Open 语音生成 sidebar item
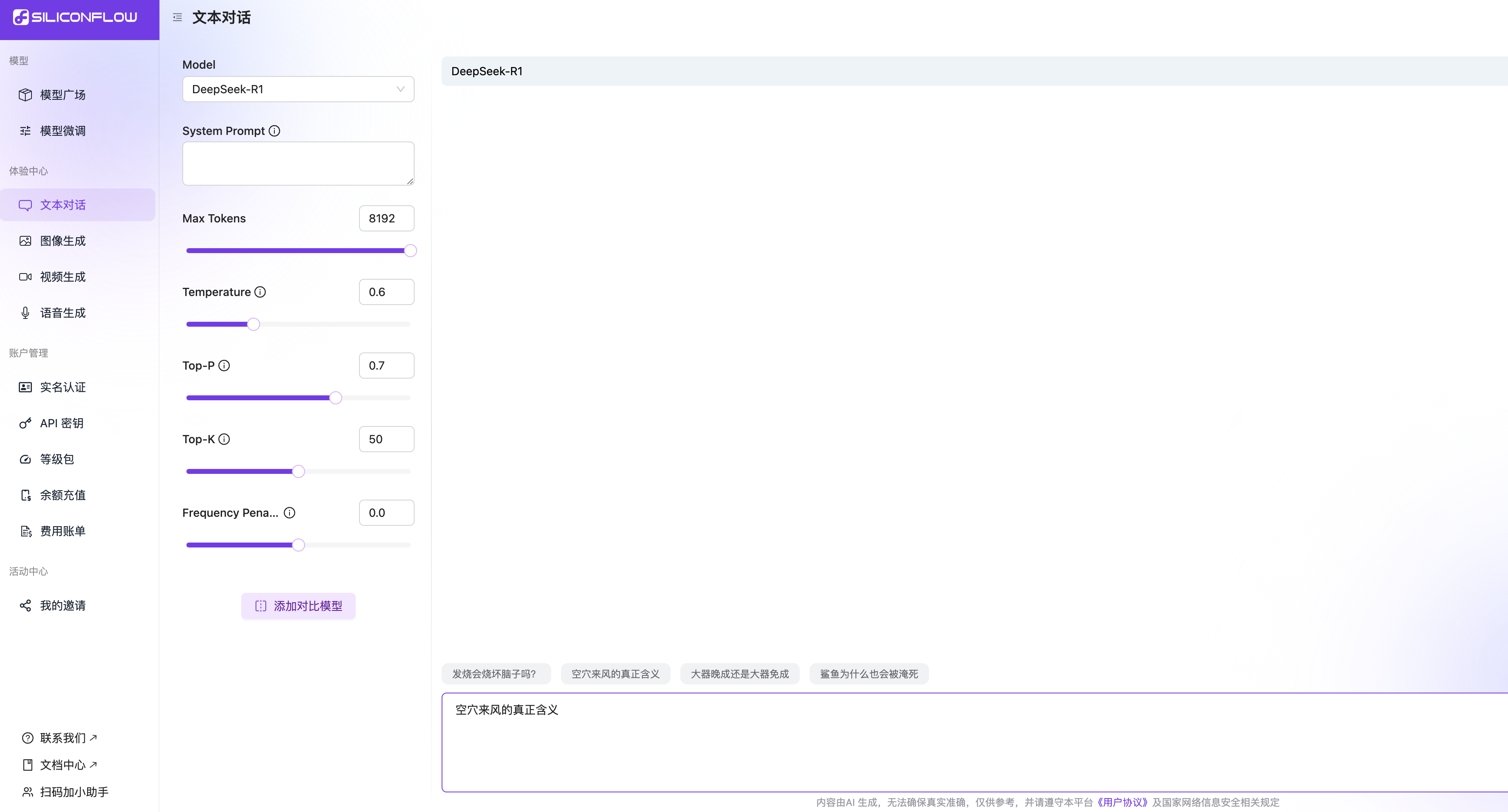The image size is (1508, 812). pos(63,313)
